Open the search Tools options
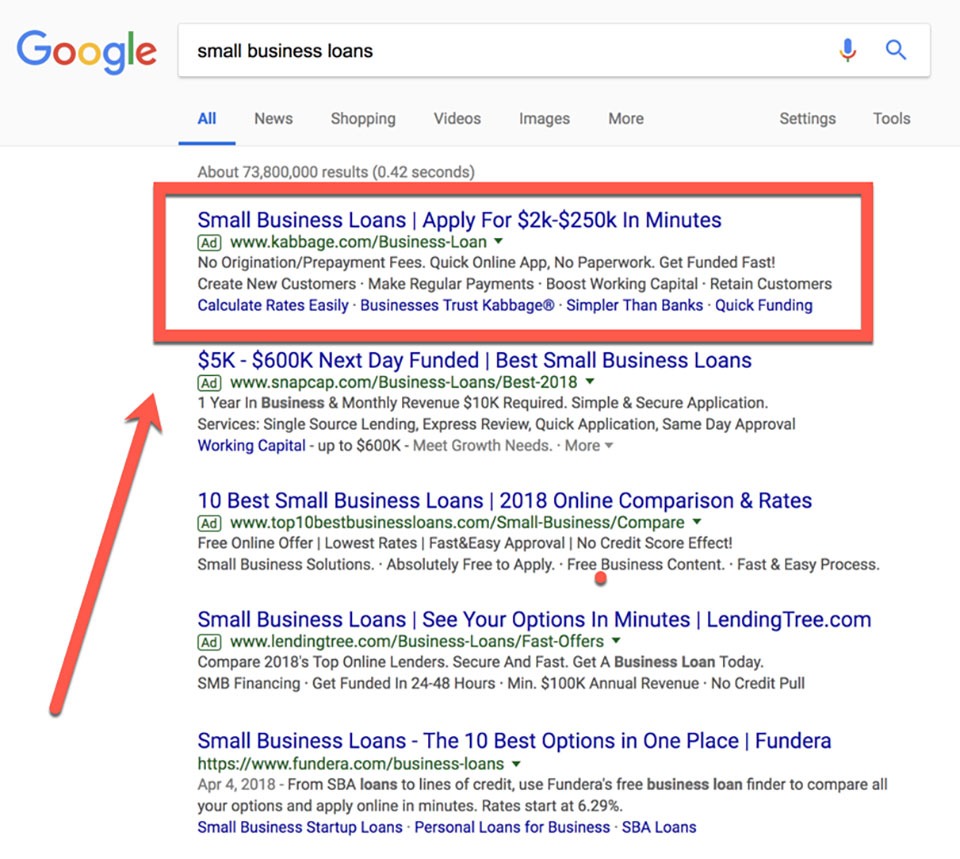 pos(891,118)
